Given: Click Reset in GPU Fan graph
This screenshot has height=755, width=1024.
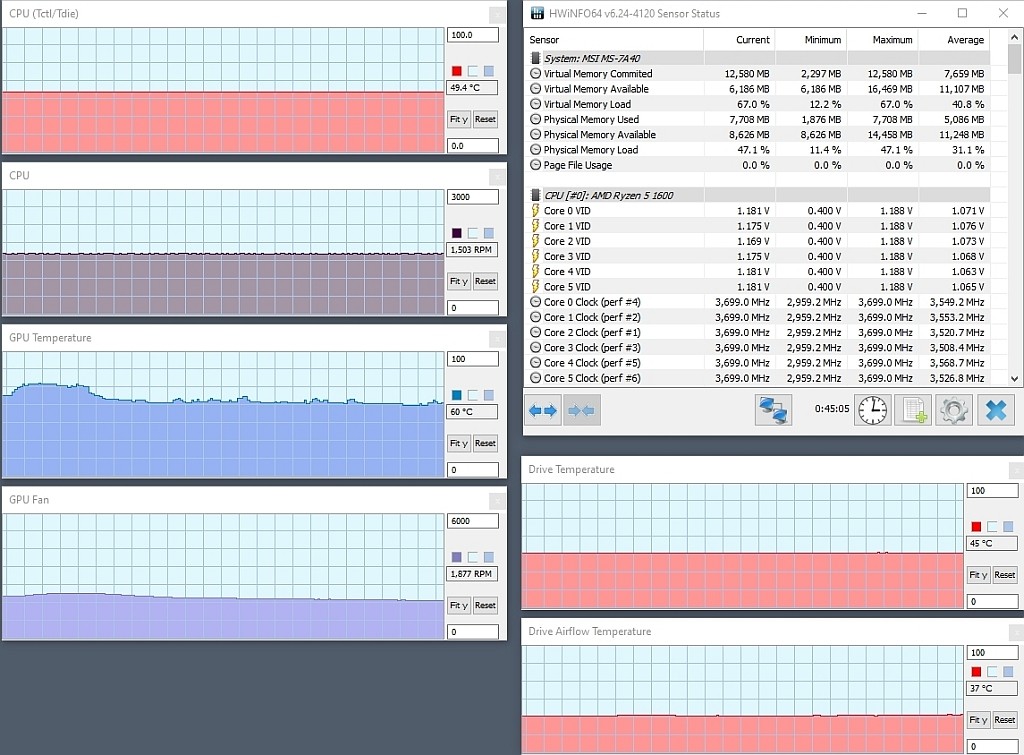Looking at the screenshot, I should pos(485,605).
